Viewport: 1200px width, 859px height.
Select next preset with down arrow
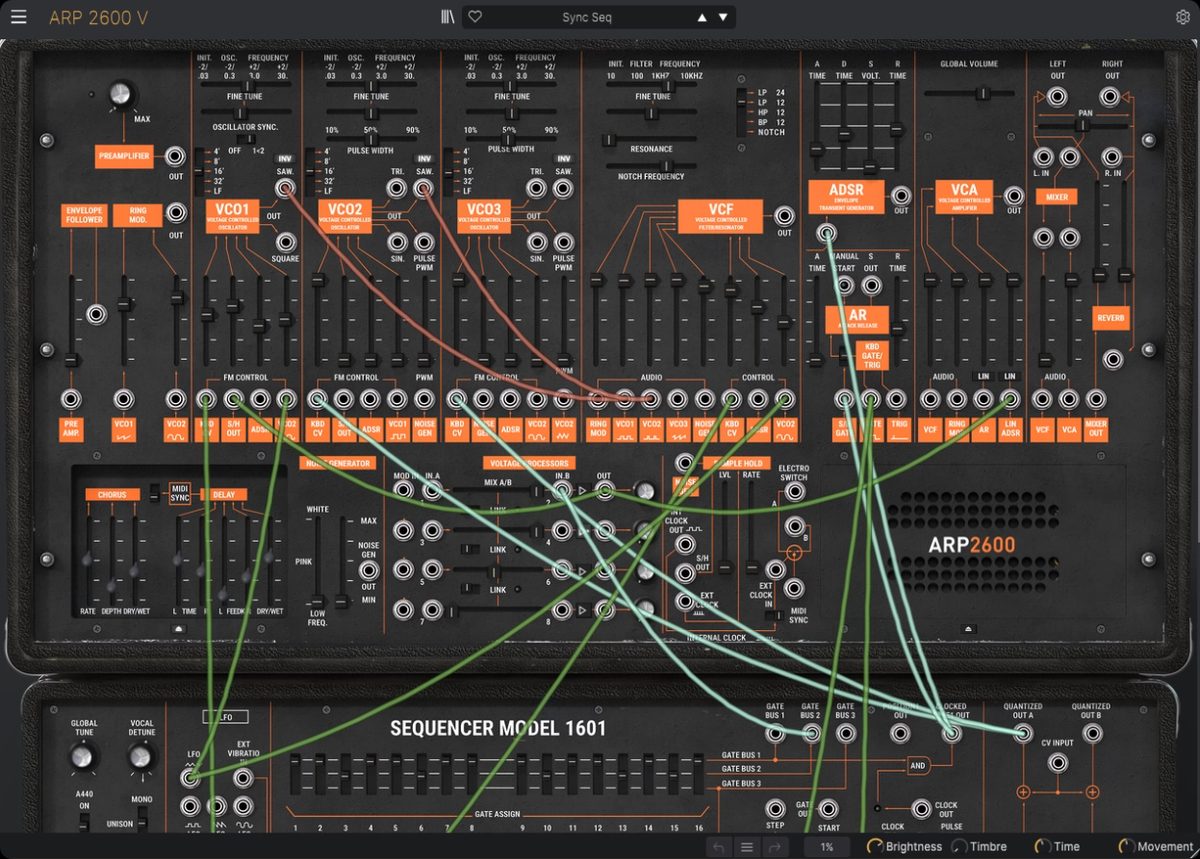pyautogui.click(x=722, y=17)
